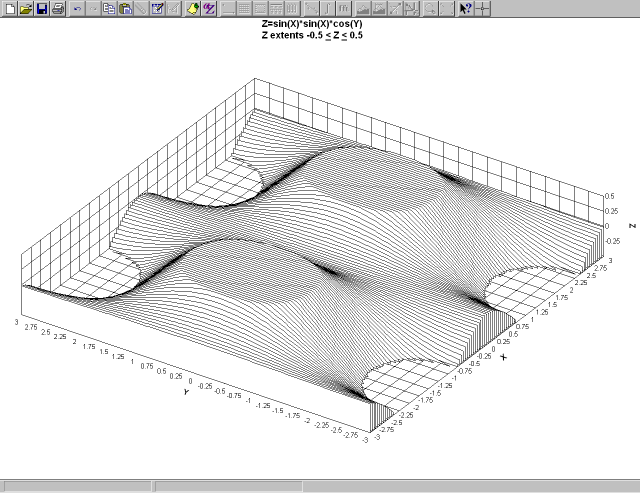Click the 3D surface plot

(314, 257)
